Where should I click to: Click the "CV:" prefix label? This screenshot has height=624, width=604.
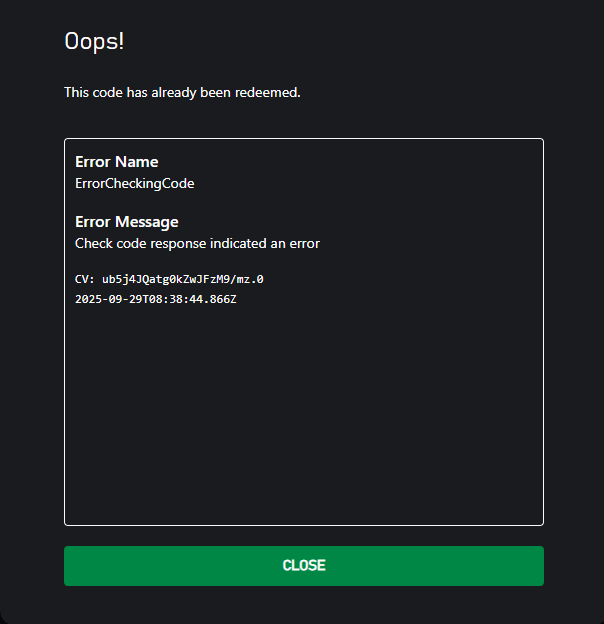(85, 279)
